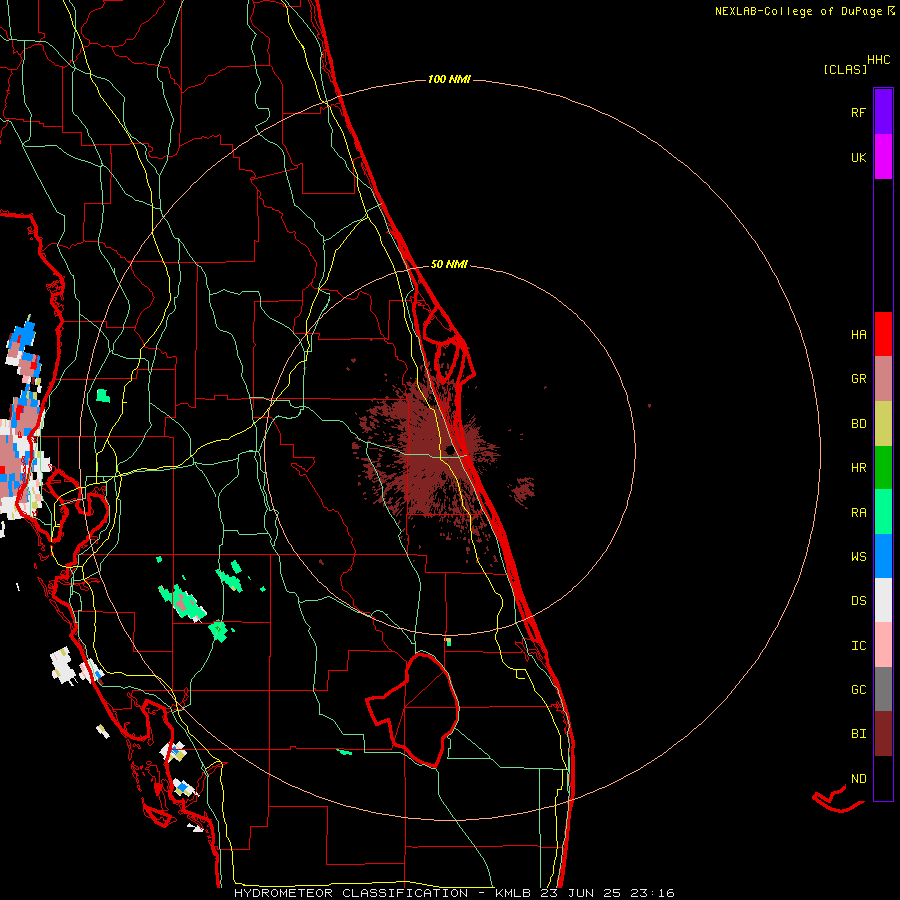Click the WS legend label
Screen dimensions: 900x900
858,556
